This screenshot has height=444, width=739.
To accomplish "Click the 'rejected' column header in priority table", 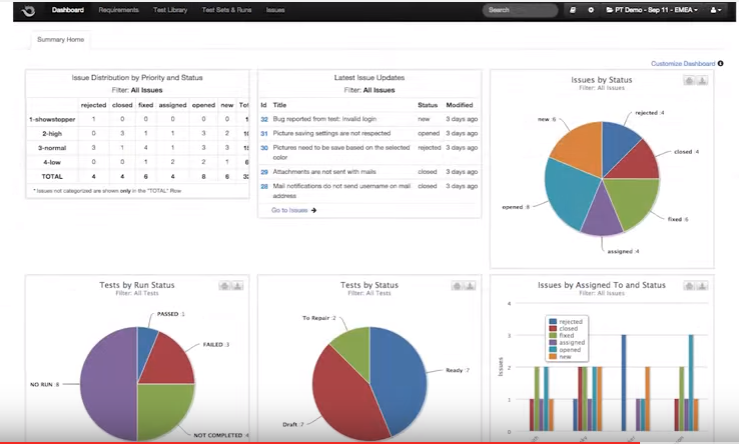I will (93, 105).
